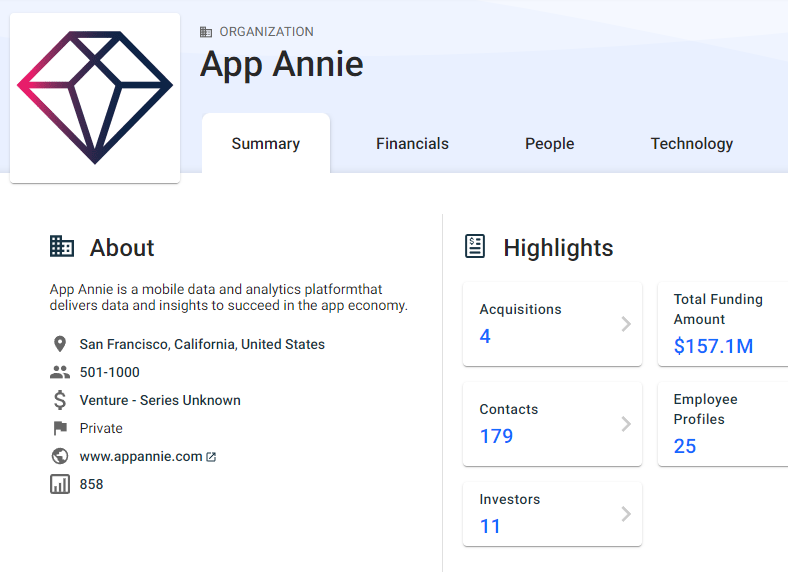Switch to the Financials tab
Image resolution: width=788 pixels, height=575 pixels.
[x=412, y=144]
